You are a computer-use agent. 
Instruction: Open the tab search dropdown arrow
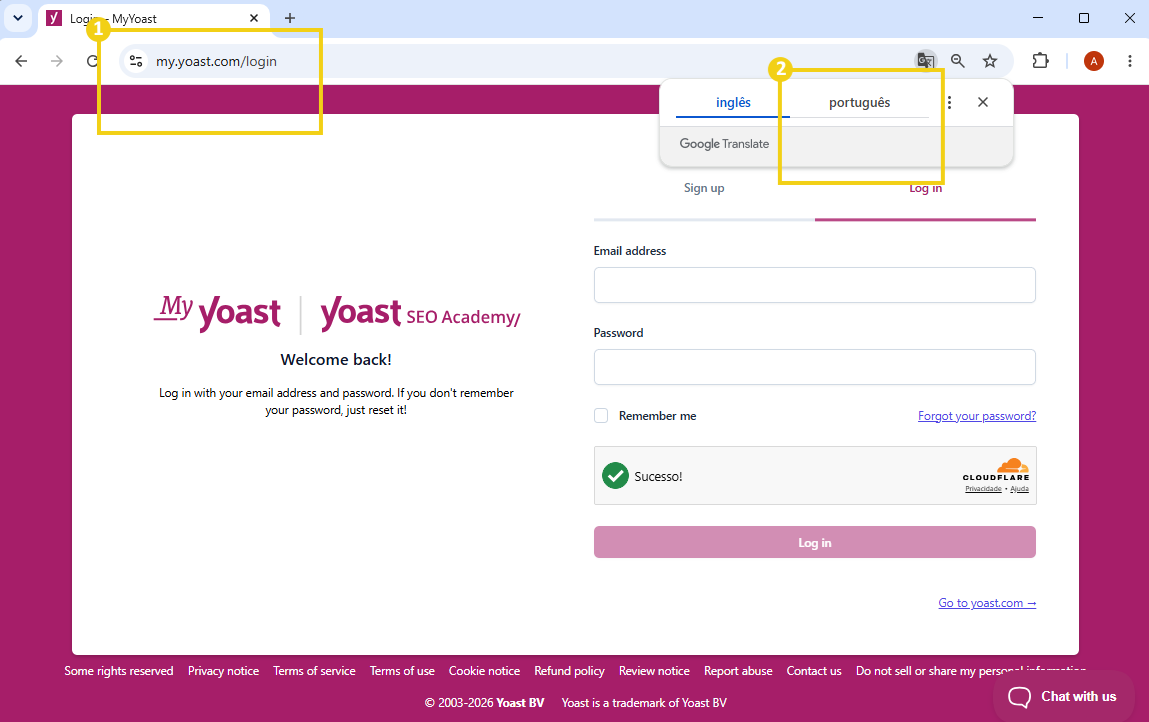(x=18, y=18)
